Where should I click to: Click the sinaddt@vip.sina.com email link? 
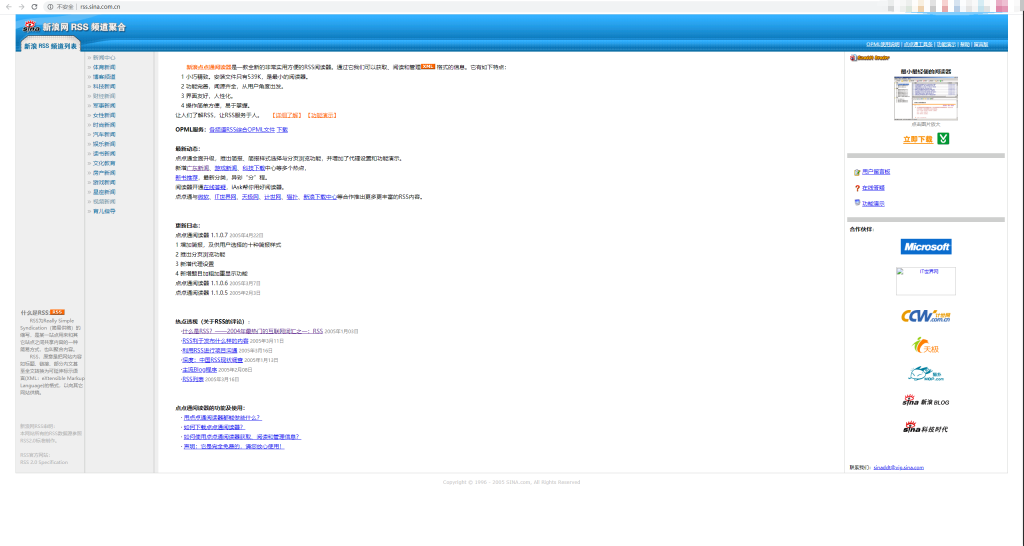click(x=898, y=467)
